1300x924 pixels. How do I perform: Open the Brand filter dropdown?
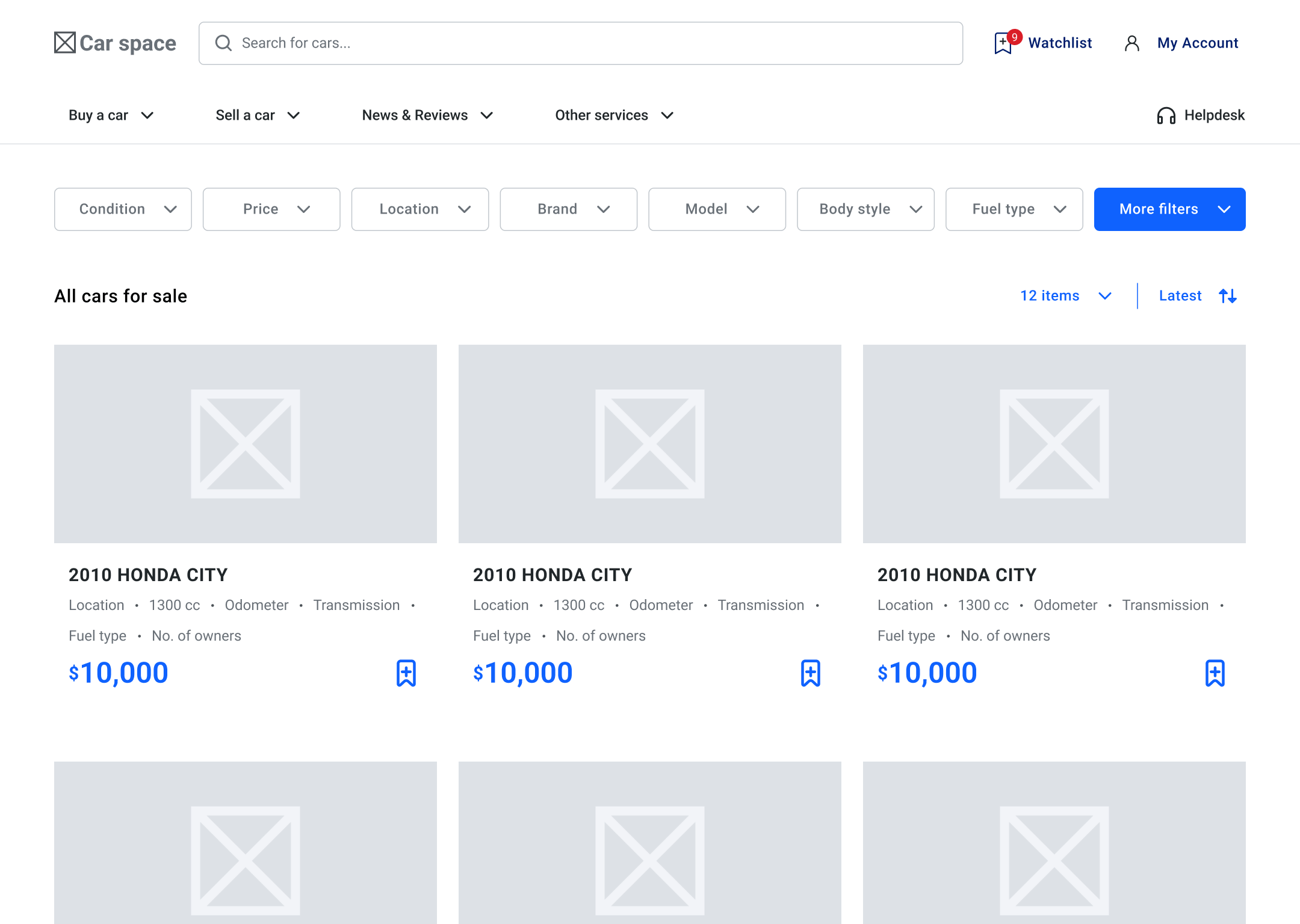[x=569, y=209]
